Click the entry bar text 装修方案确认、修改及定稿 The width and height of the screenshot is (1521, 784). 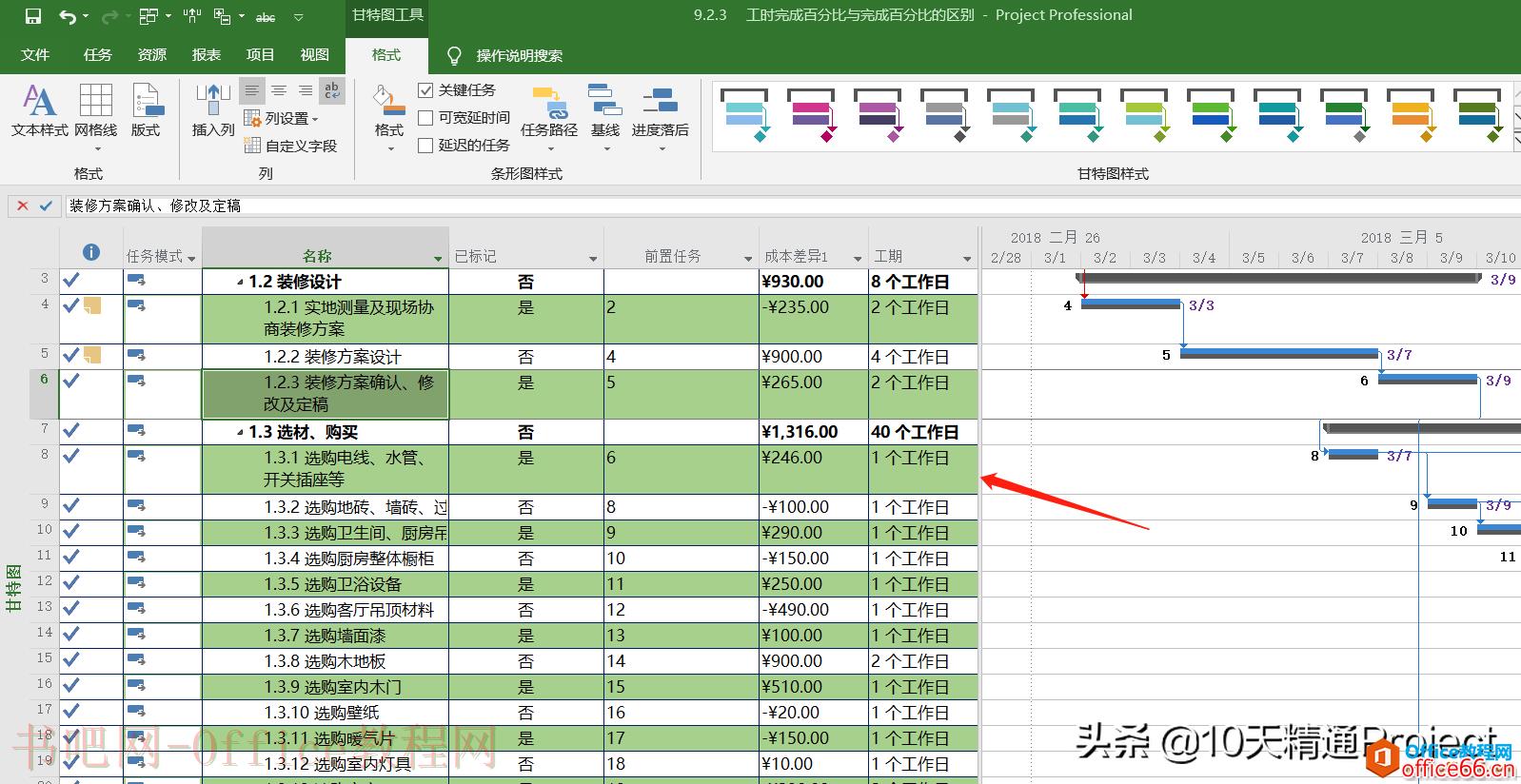coord(155,206)
